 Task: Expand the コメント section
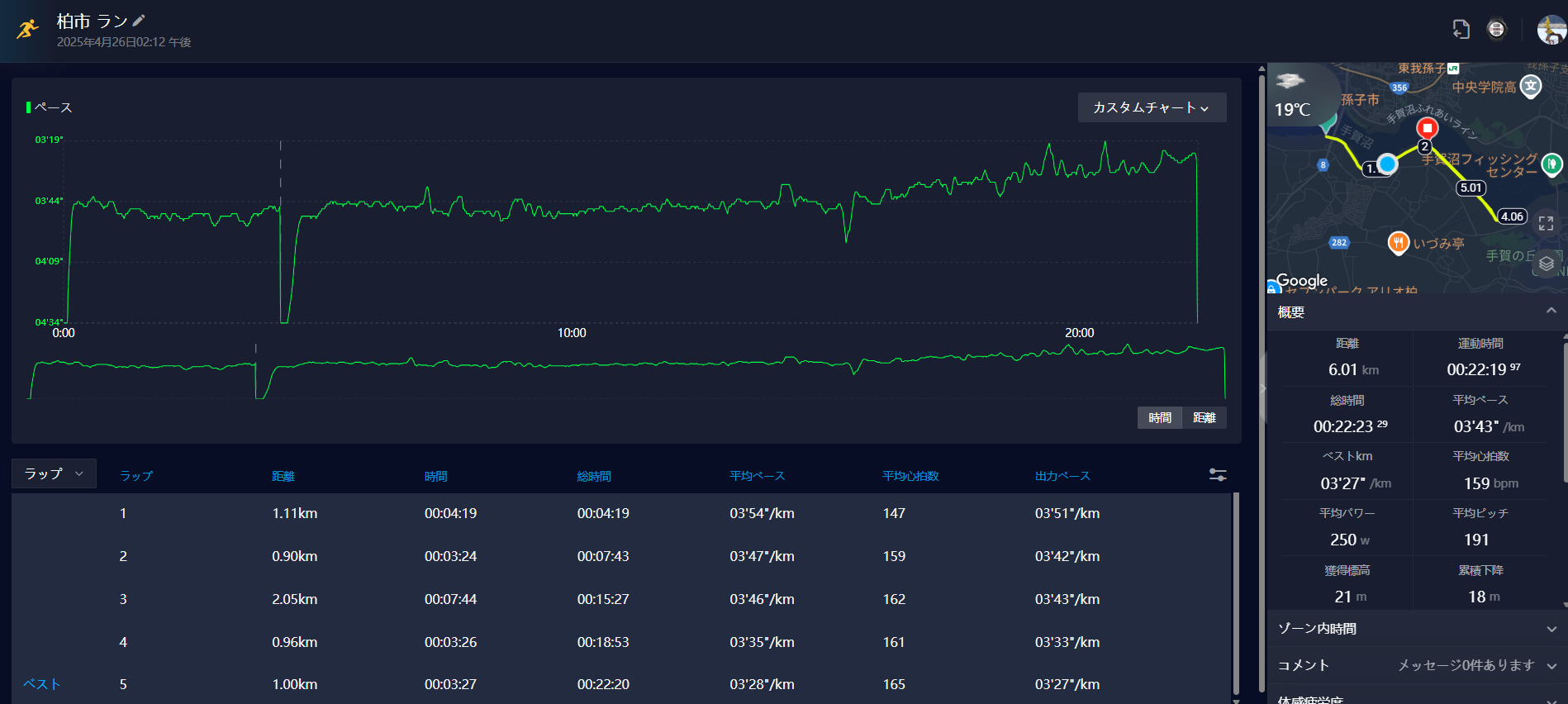1416,665
